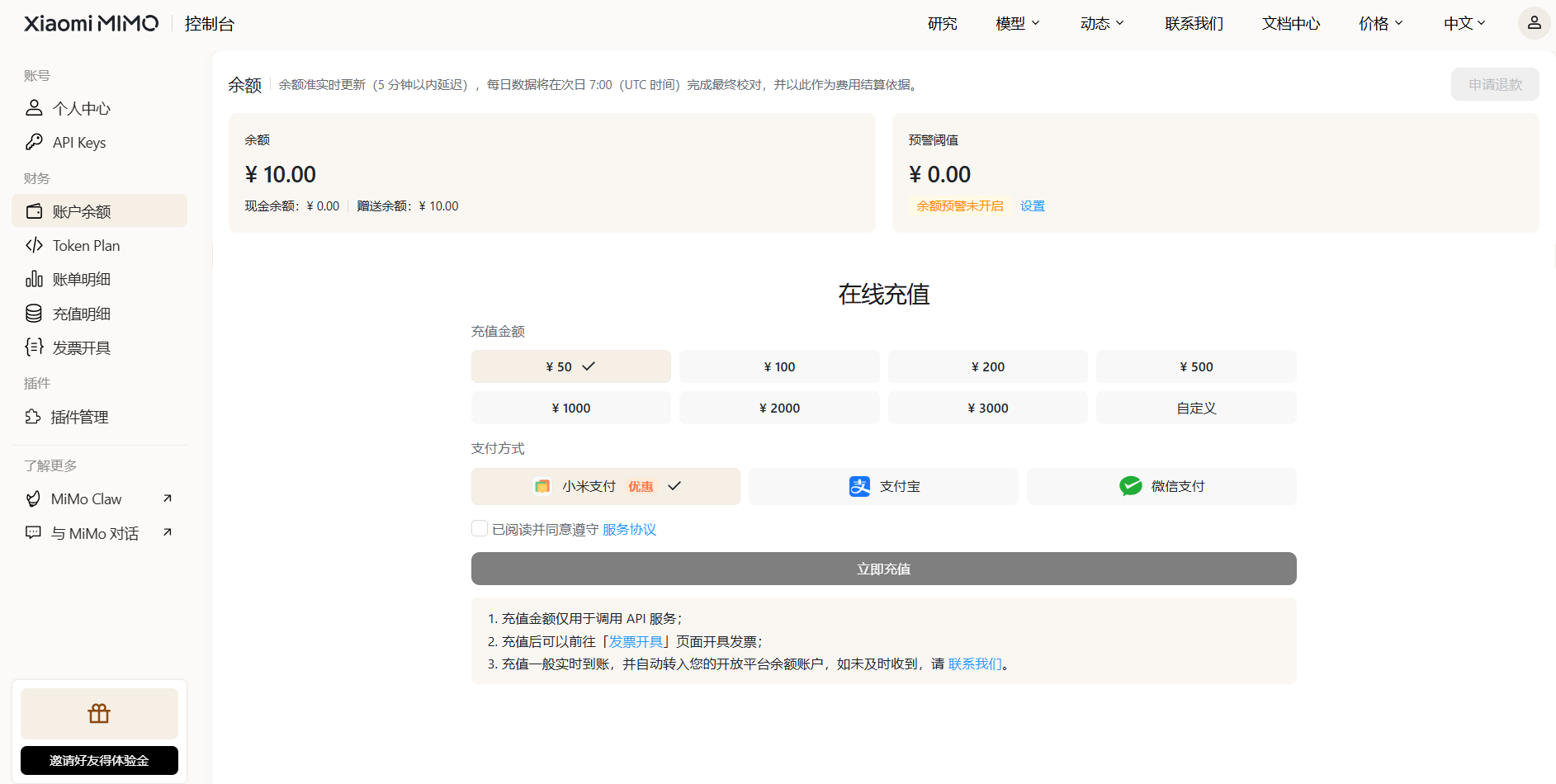Click the 充值金额 section label
Viewport: 1556px width, 784px height.
[498, 331]
